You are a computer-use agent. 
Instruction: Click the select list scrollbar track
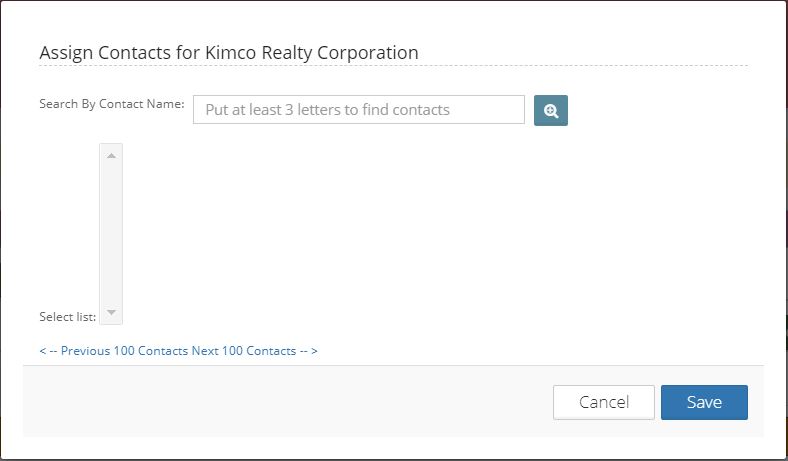click(x=112, y=234)
